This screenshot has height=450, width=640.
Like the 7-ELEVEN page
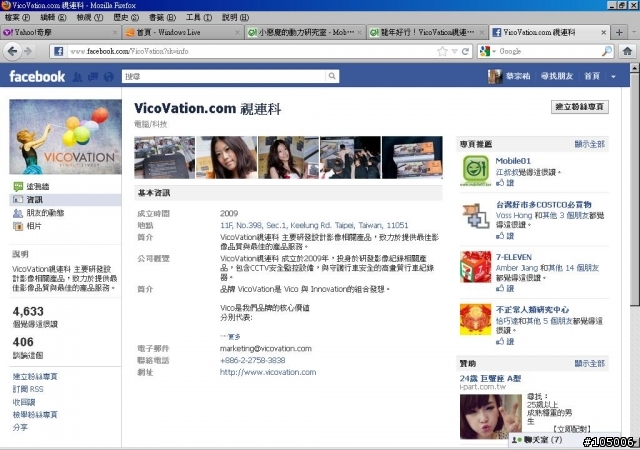coord(505,288)
